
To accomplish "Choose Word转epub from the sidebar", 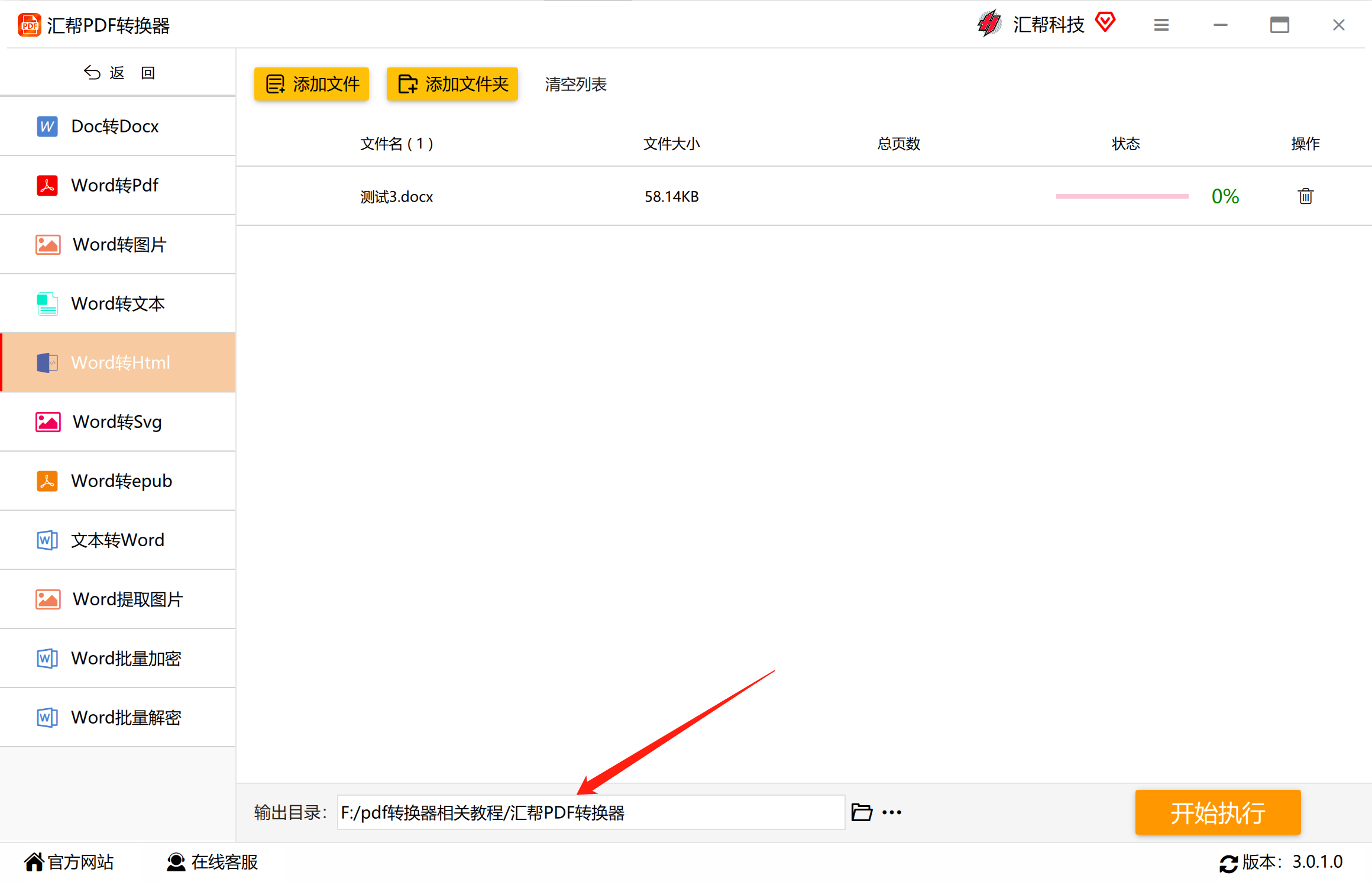I will coord(118,481).
